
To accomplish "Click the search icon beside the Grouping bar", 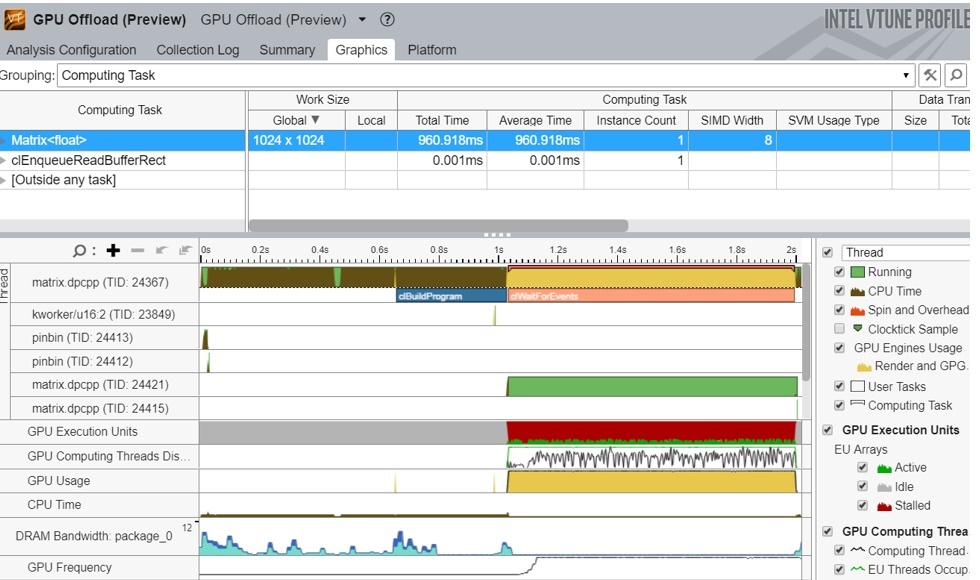I will (x=956, y=75).
